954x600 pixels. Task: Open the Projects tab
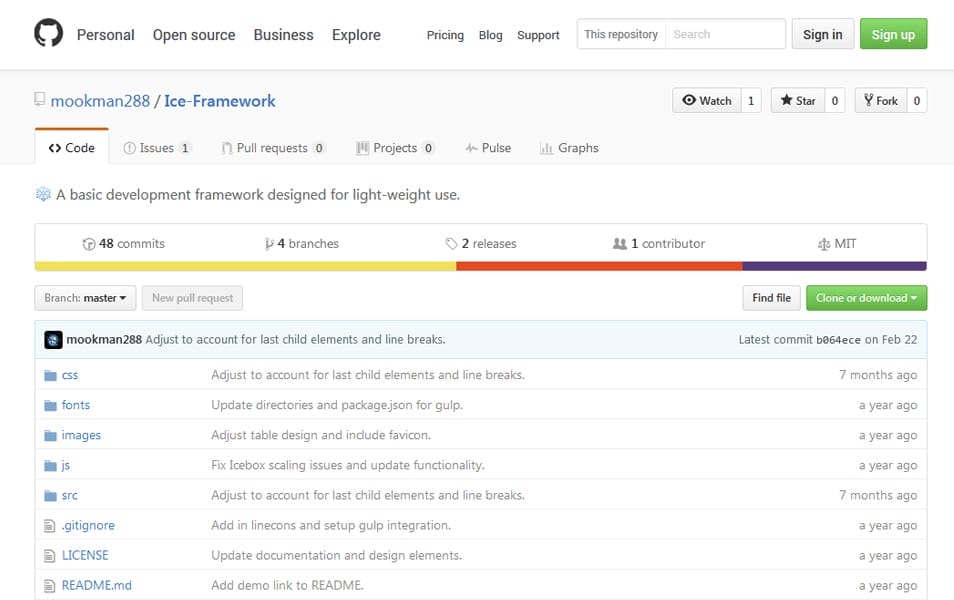[x=395, y=148]
